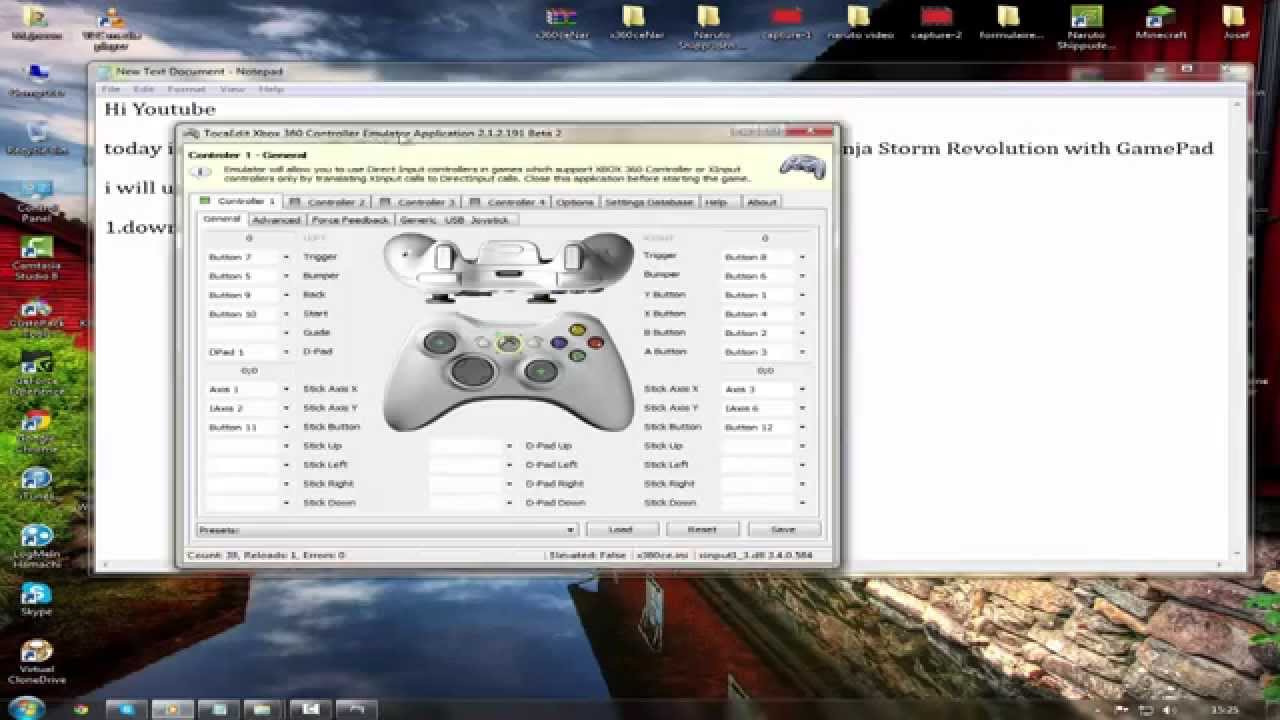
Task: Switch to Controller 4 tab
Action: tap(508, 202)
